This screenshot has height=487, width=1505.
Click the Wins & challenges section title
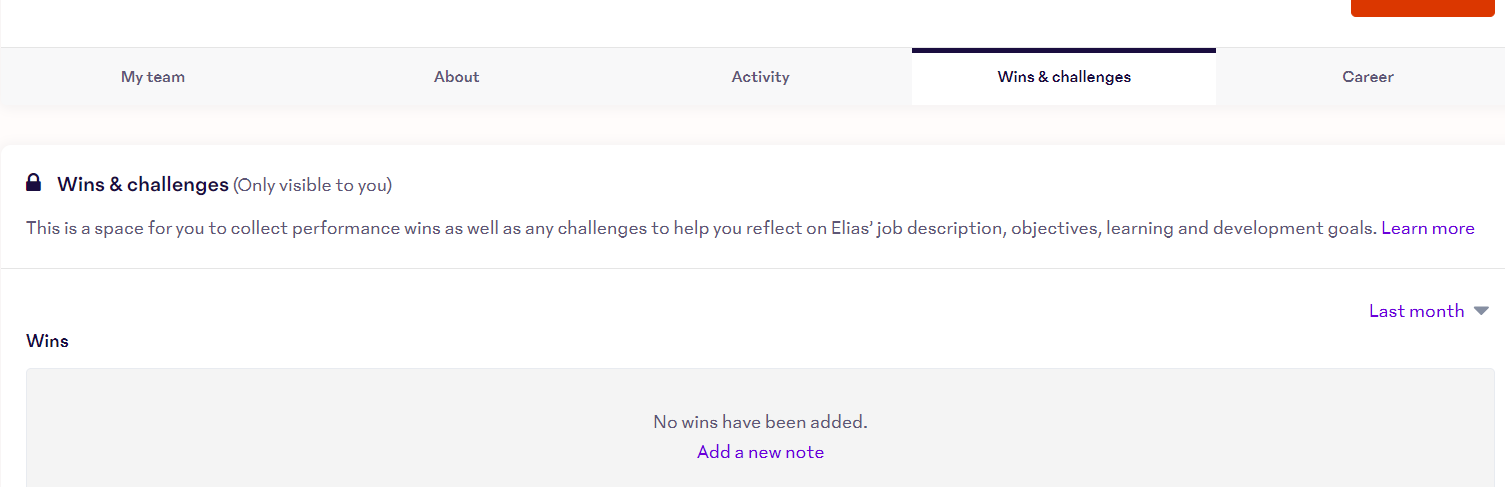(x=143, y=184)
